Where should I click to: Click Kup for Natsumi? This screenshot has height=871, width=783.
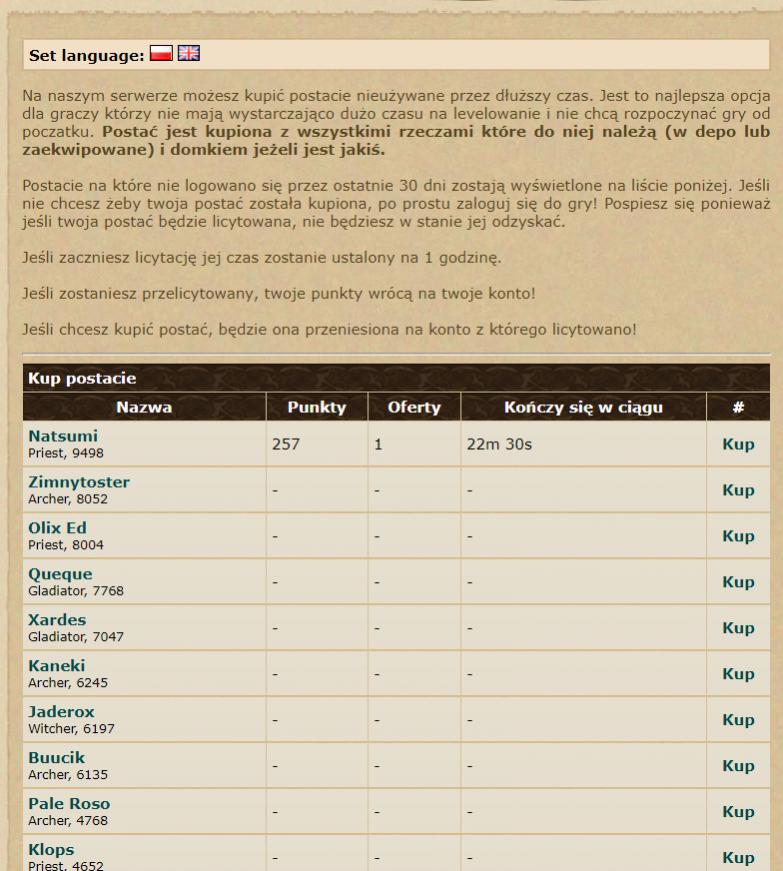tap(738, 445)
